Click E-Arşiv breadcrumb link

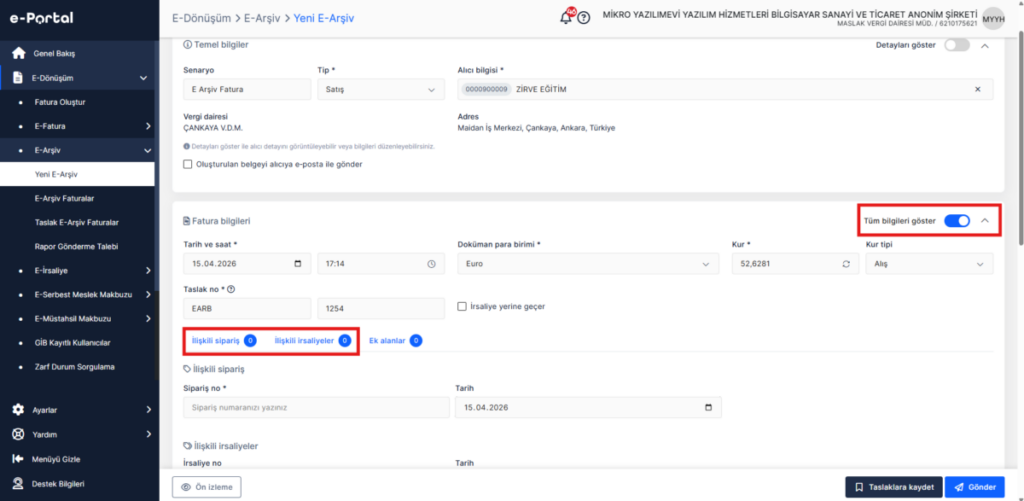[263, 18]
